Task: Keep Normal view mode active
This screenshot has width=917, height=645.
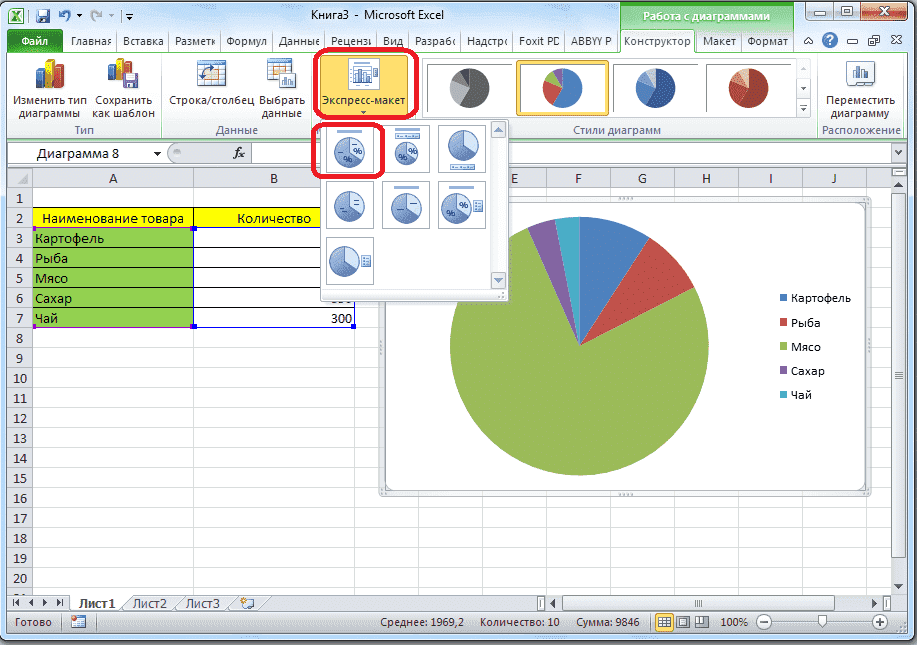Action: pos(664,622)
